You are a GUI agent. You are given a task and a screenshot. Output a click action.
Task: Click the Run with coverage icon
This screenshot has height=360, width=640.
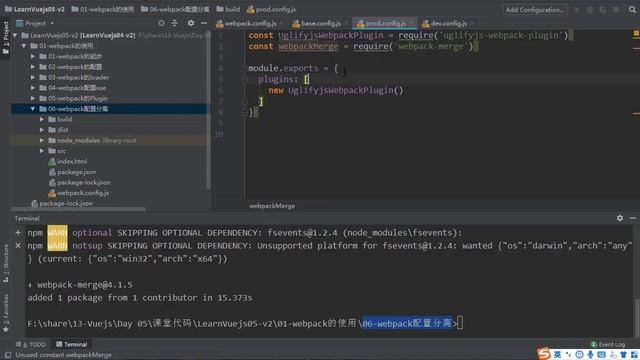(x=602, y=9)
